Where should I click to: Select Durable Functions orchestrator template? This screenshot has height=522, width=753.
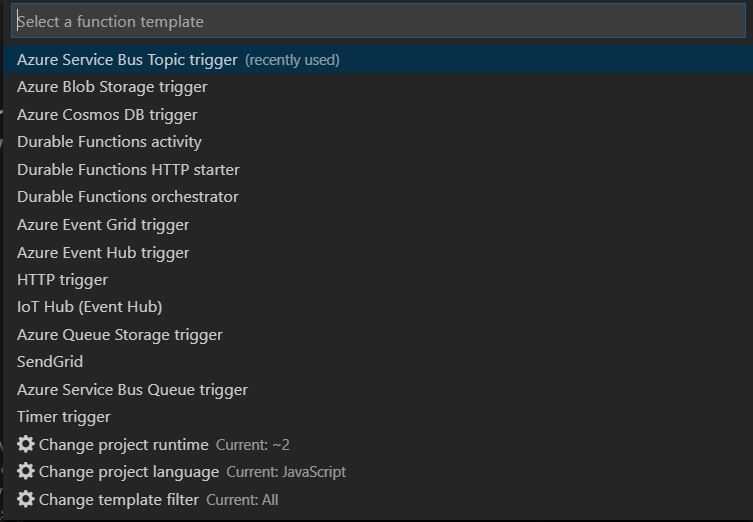tap(378, 197)
